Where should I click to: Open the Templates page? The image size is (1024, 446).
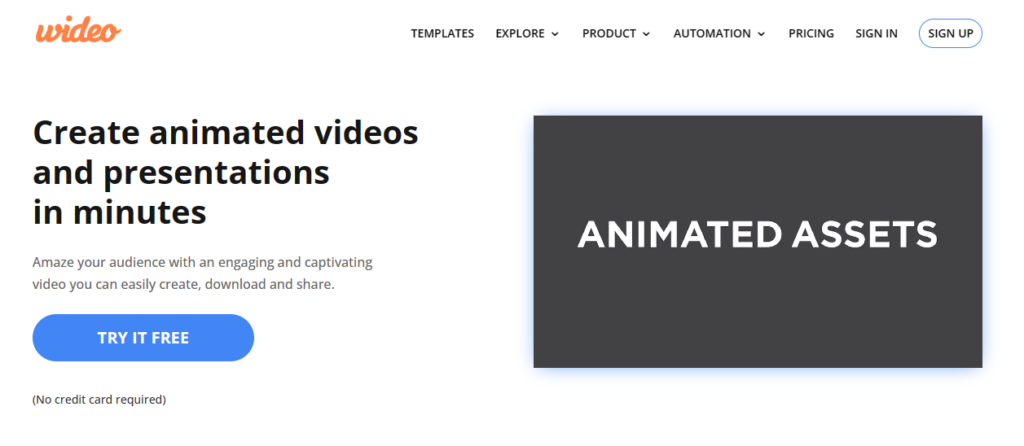(x=442, y=34)
